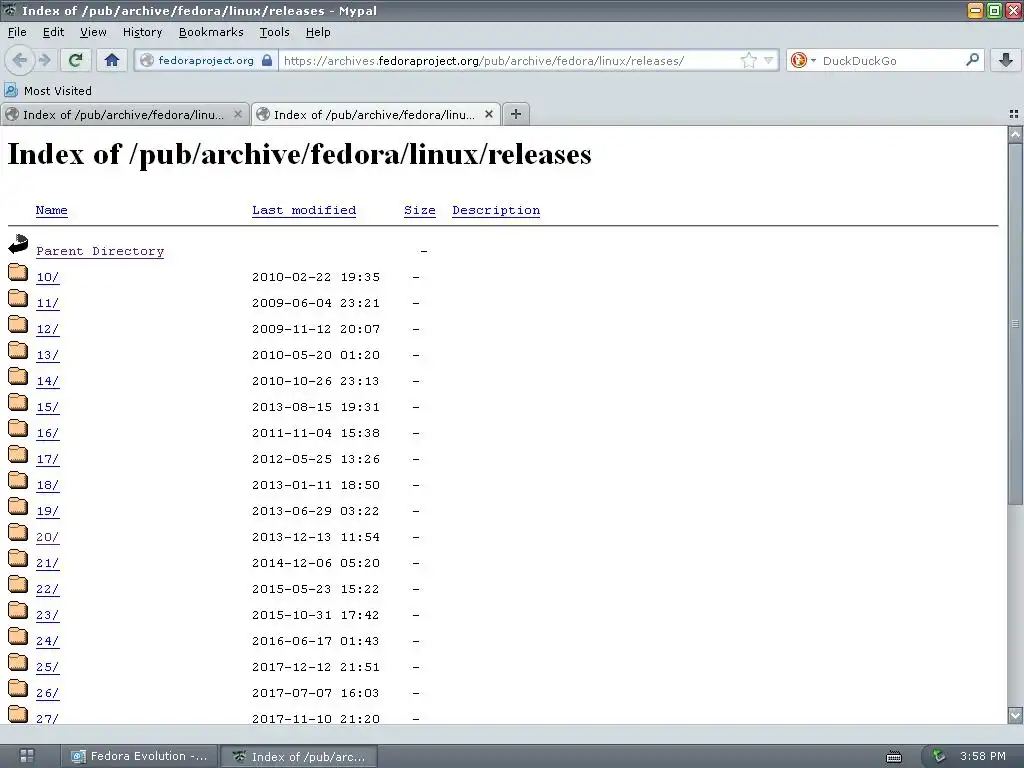Open the taskbar start menu icon
The image size is (1024, 768).
click(27, 756)
